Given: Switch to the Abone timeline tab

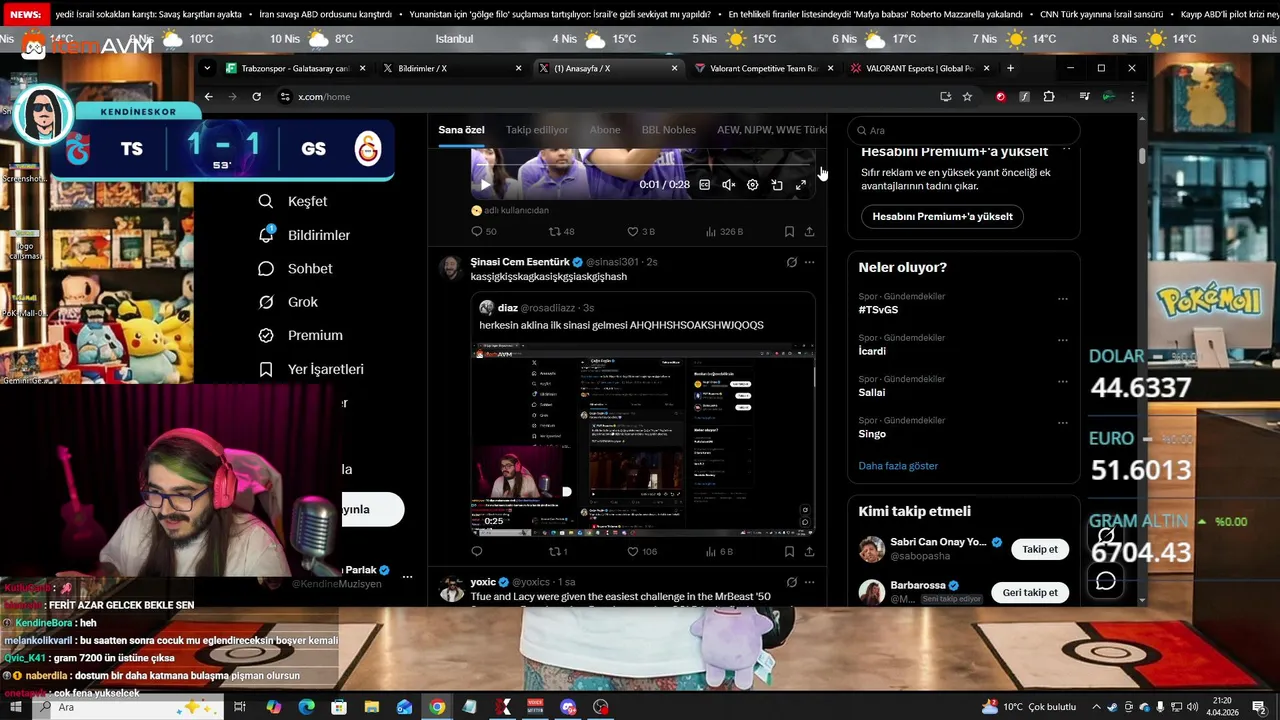Looking at the screenshot, I should [x=605, y=130].
